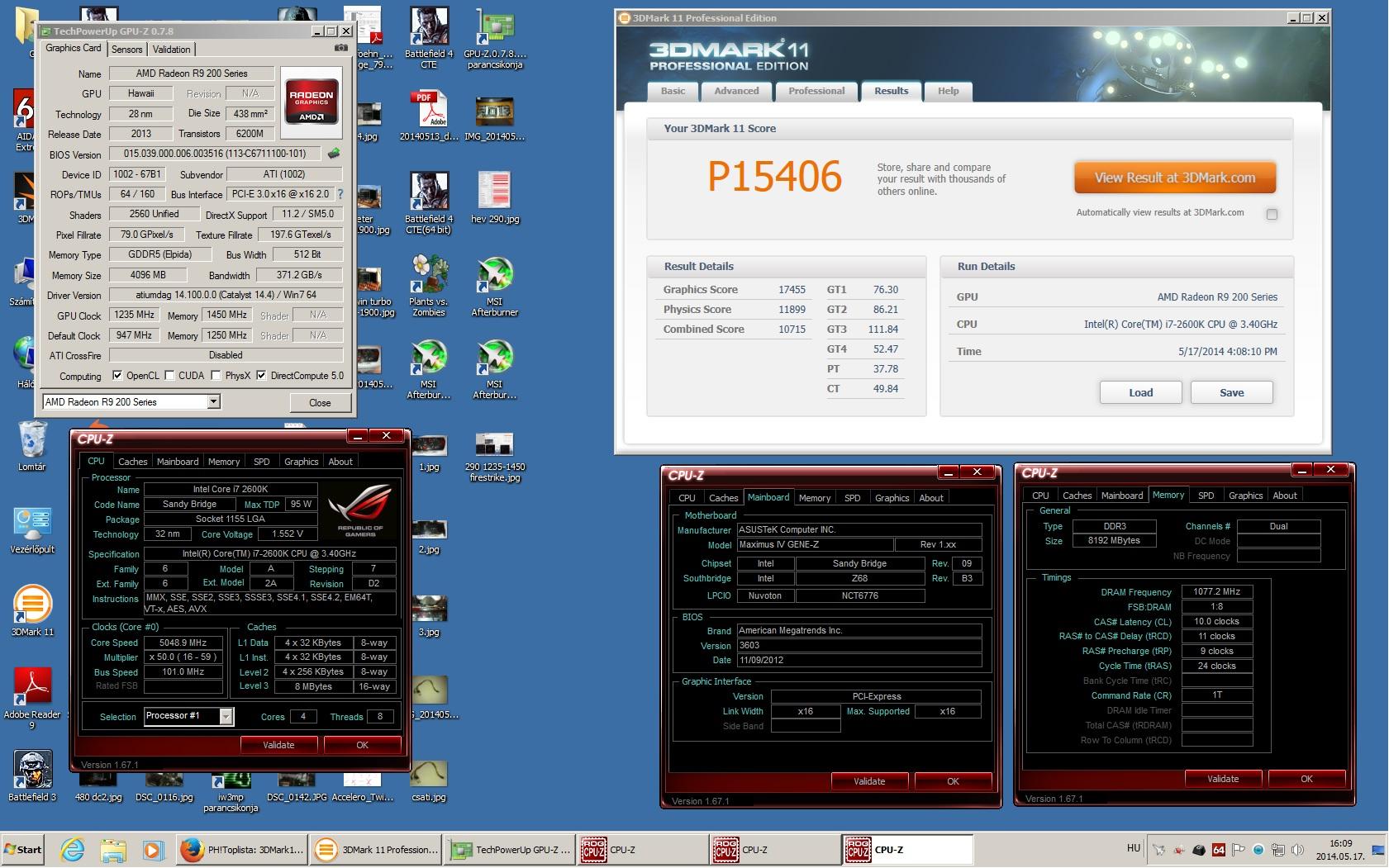Open Windows Explorer from the taskbar
Image resolution: width=1389 pixels, height=868 pixels.
pos(113,850)
